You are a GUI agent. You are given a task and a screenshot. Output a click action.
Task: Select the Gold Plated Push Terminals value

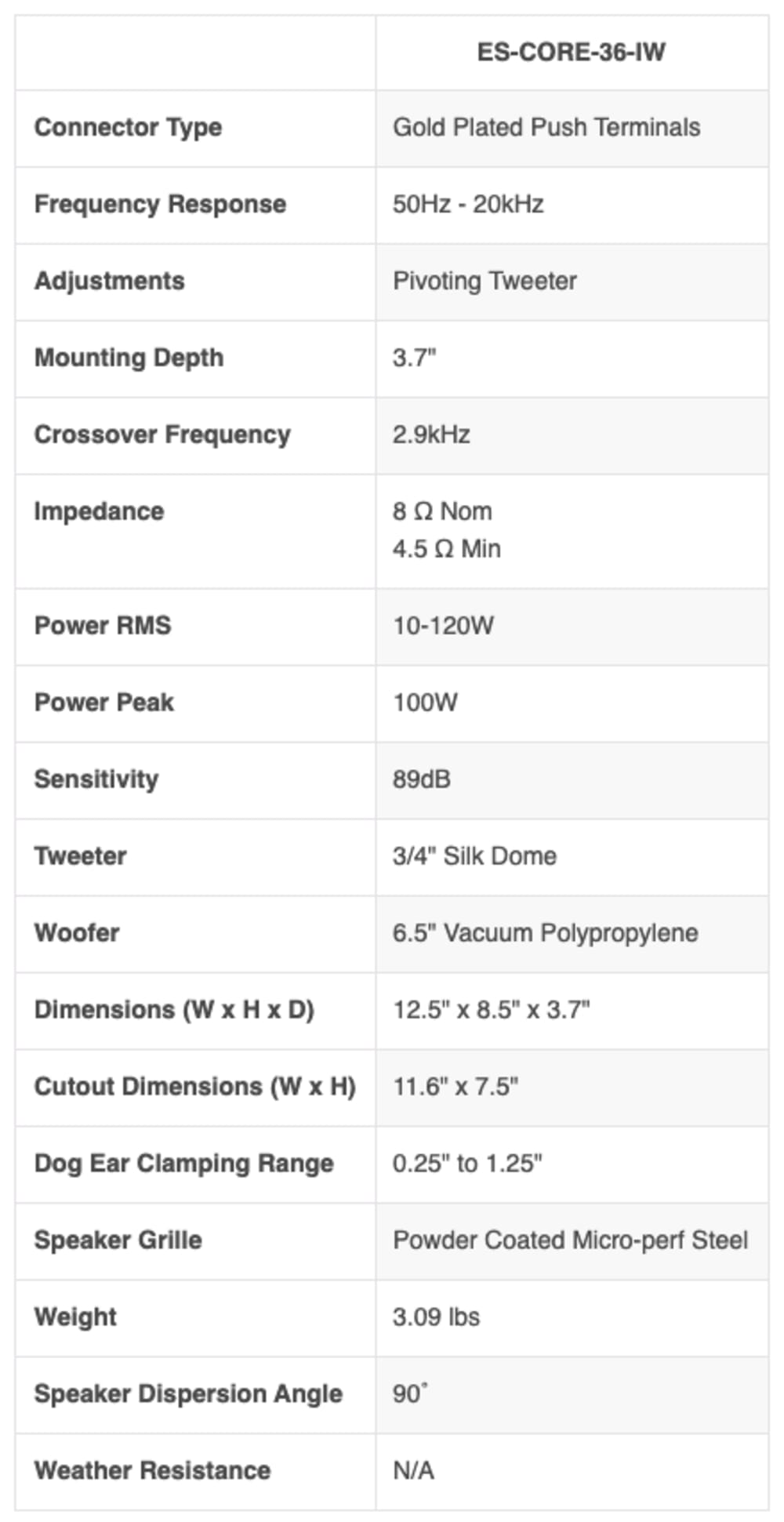point(546,127)
